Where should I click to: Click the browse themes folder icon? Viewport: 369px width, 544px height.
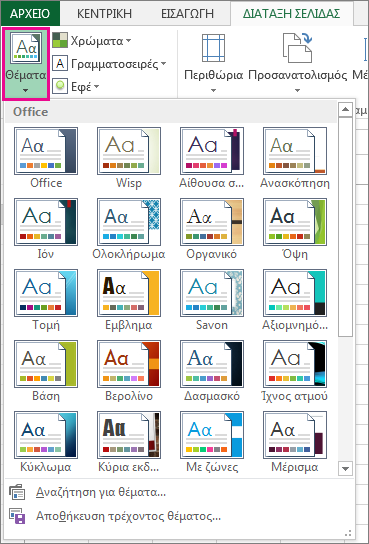click(x=17, y=492)
